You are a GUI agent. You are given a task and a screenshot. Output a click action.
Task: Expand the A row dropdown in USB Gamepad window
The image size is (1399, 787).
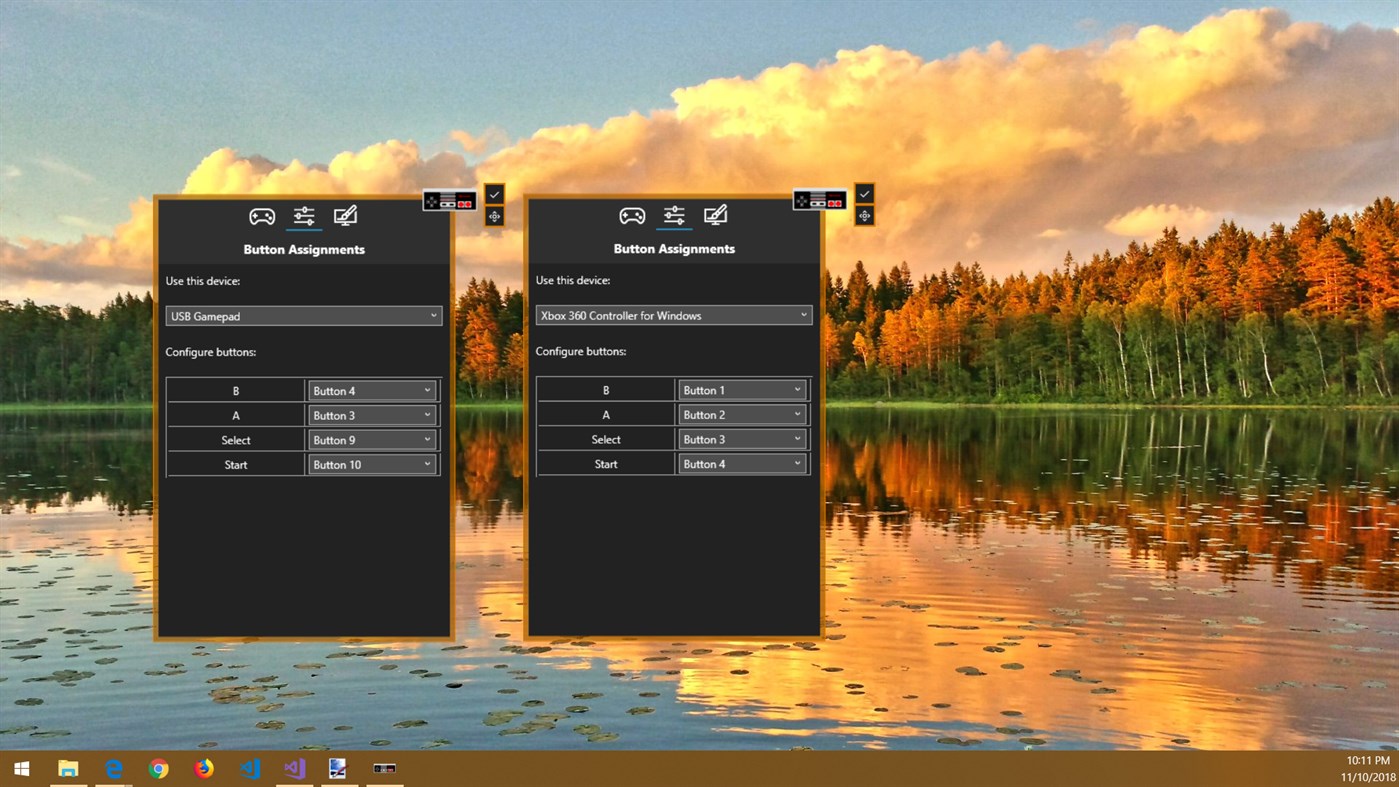pos(372,415)
